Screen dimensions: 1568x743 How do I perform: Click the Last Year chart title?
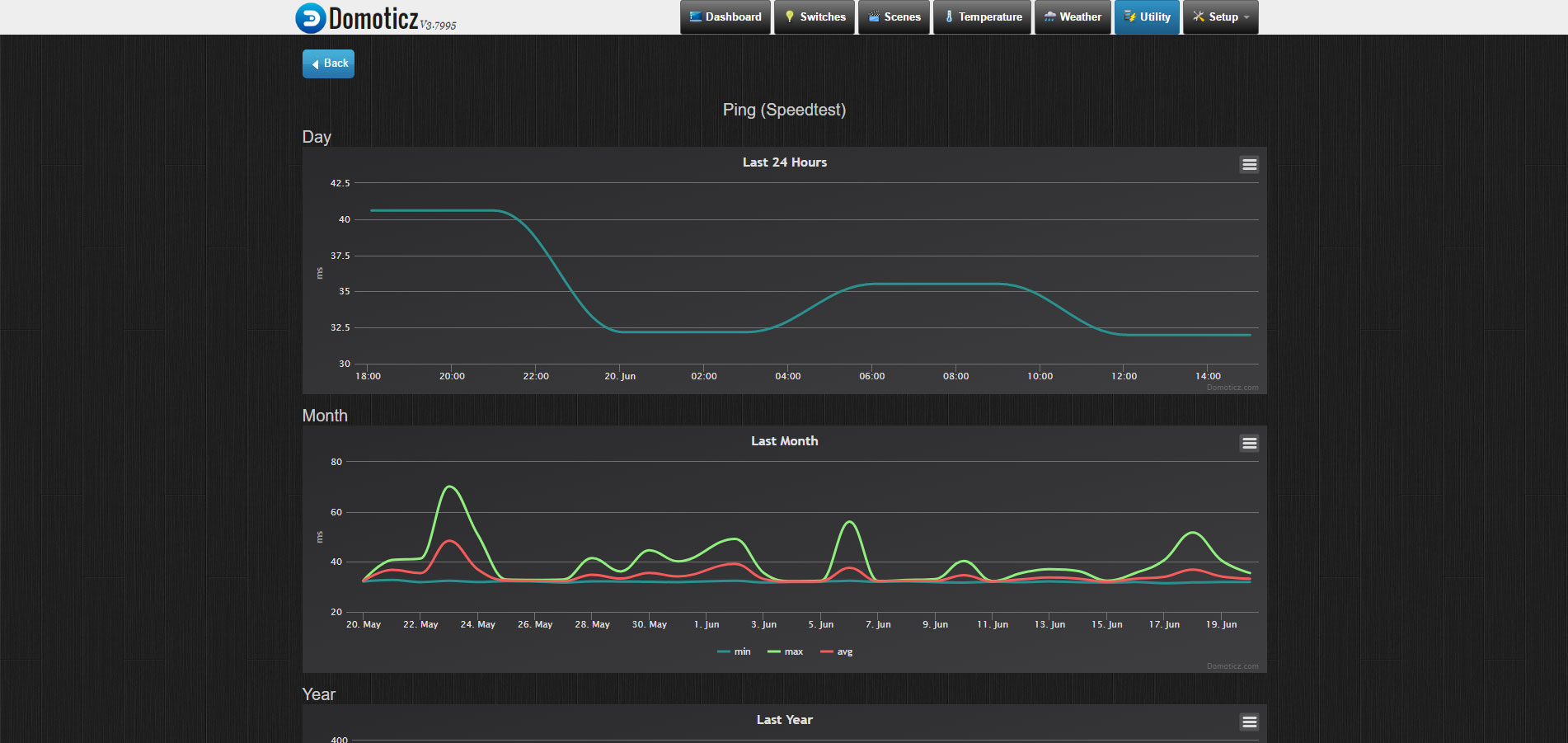[x=784, y=720]
